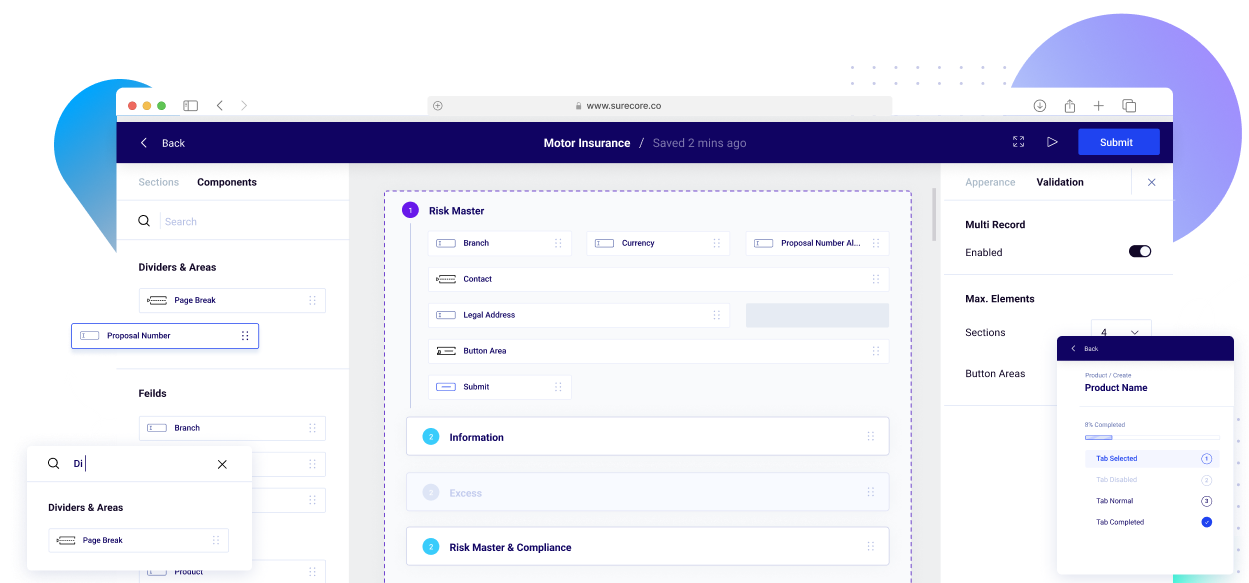Switch to the Apperance tab
Viewport: 1249px width, 583px height.
990,182
